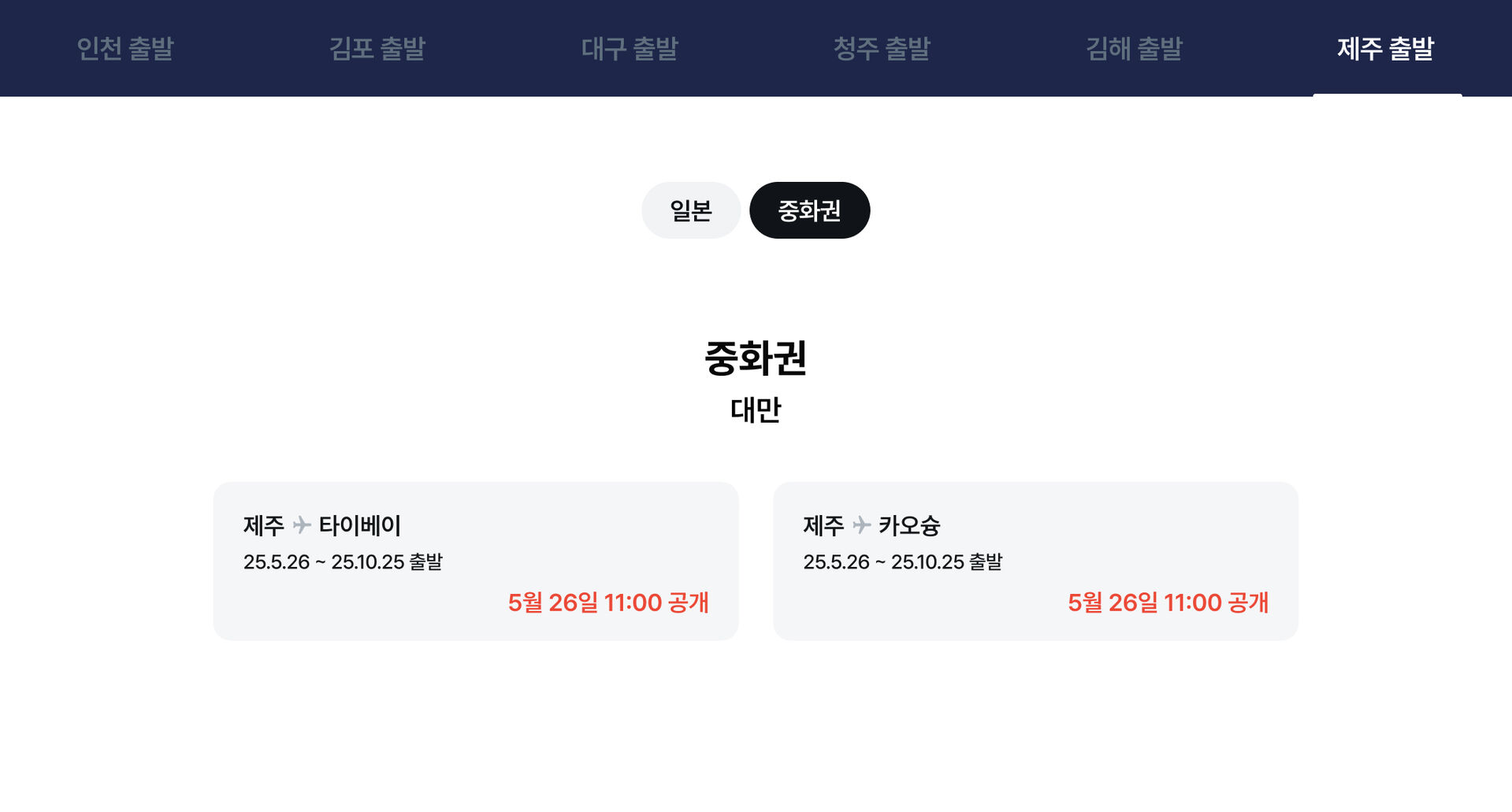Click the 타이베이 destination name
The image size is (1512, 812).
360,525
